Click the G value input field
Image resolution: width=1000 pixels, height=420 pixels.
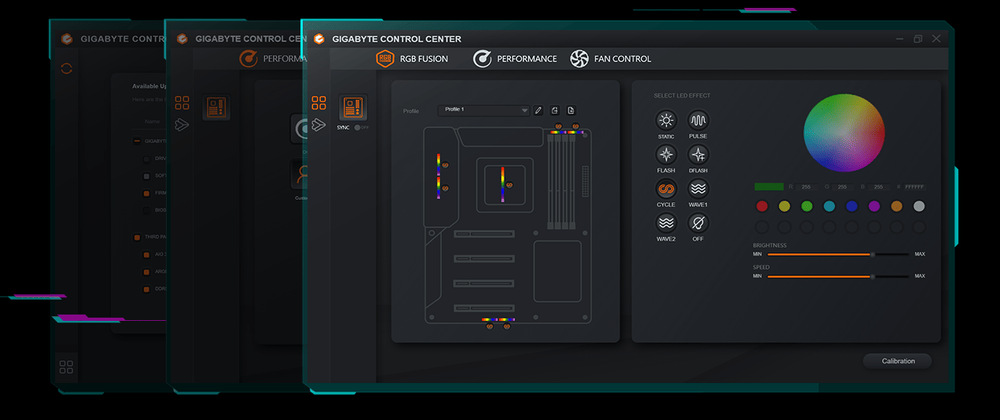coord(842,187)
